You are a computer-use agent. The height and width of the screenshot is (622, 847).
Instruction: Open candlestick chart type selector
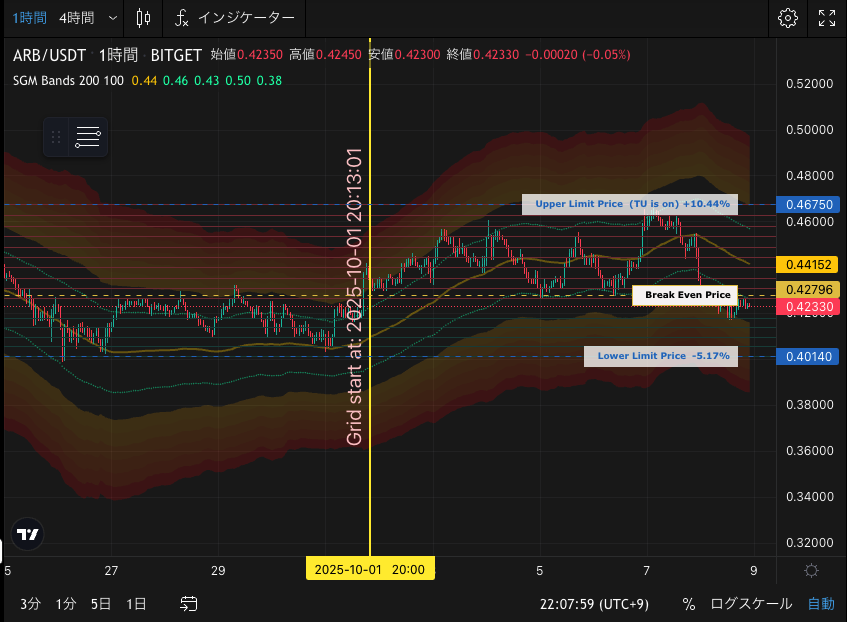point(143,18)
